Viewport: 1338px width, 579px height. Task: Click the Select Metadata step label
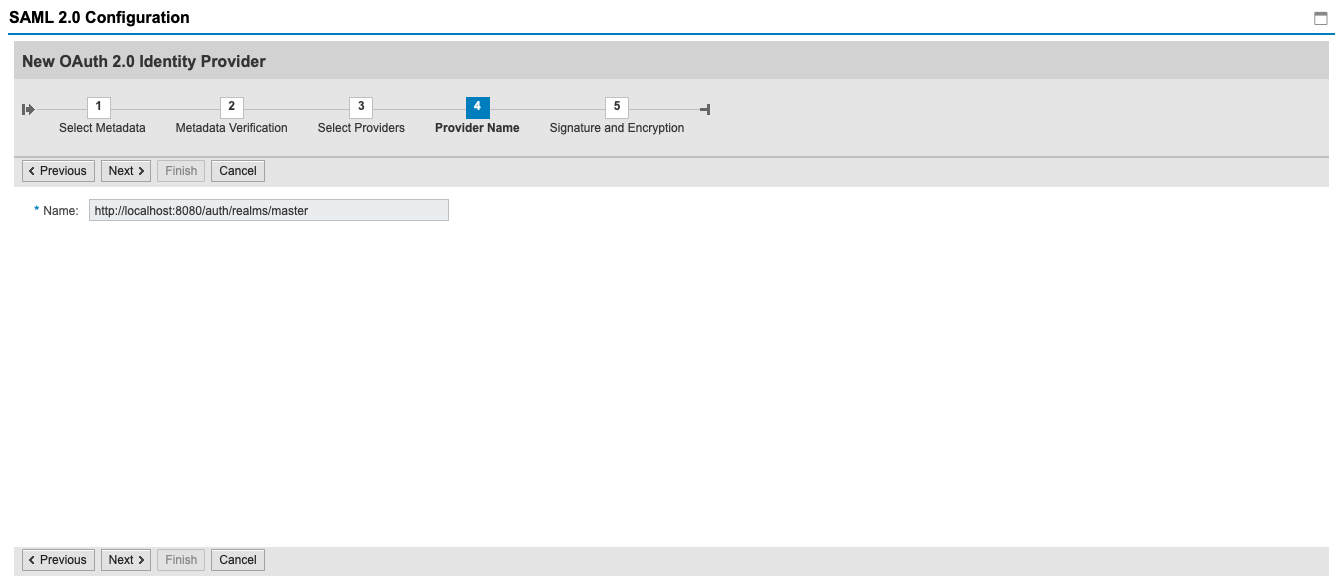click(102, 128)
